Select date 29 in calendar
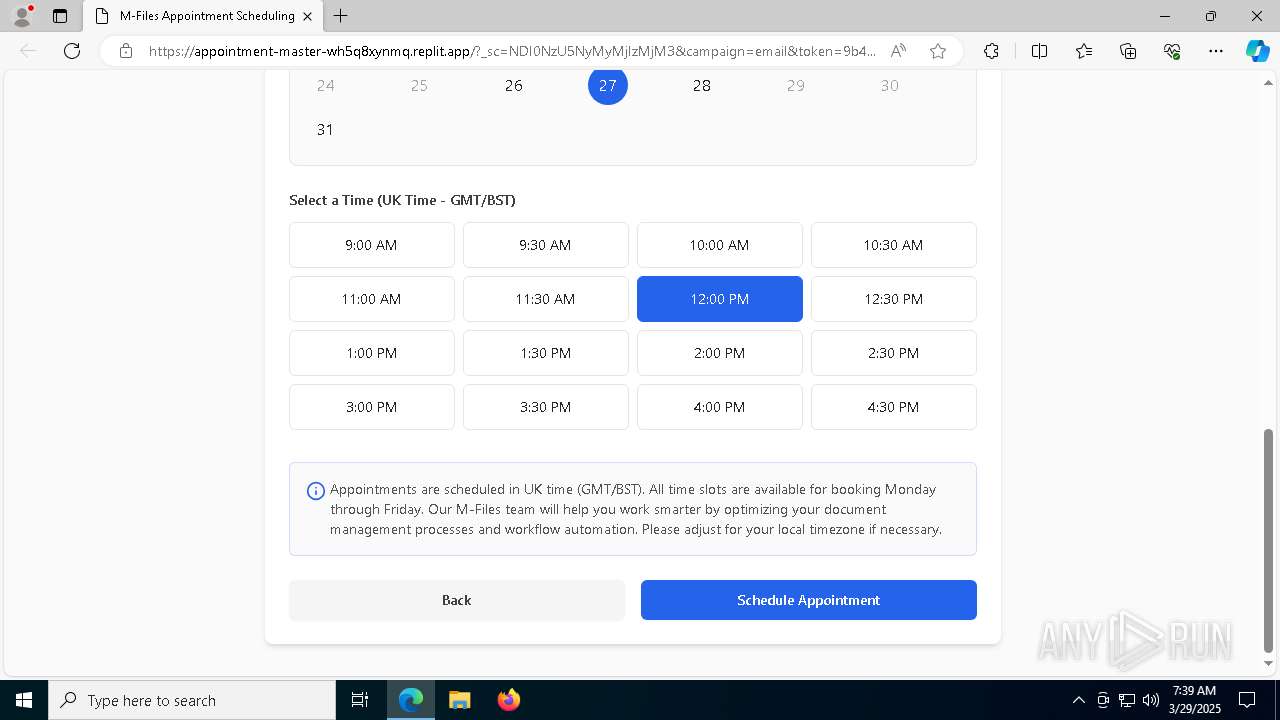Screen dimensions: 1280x720 (796, 85)
